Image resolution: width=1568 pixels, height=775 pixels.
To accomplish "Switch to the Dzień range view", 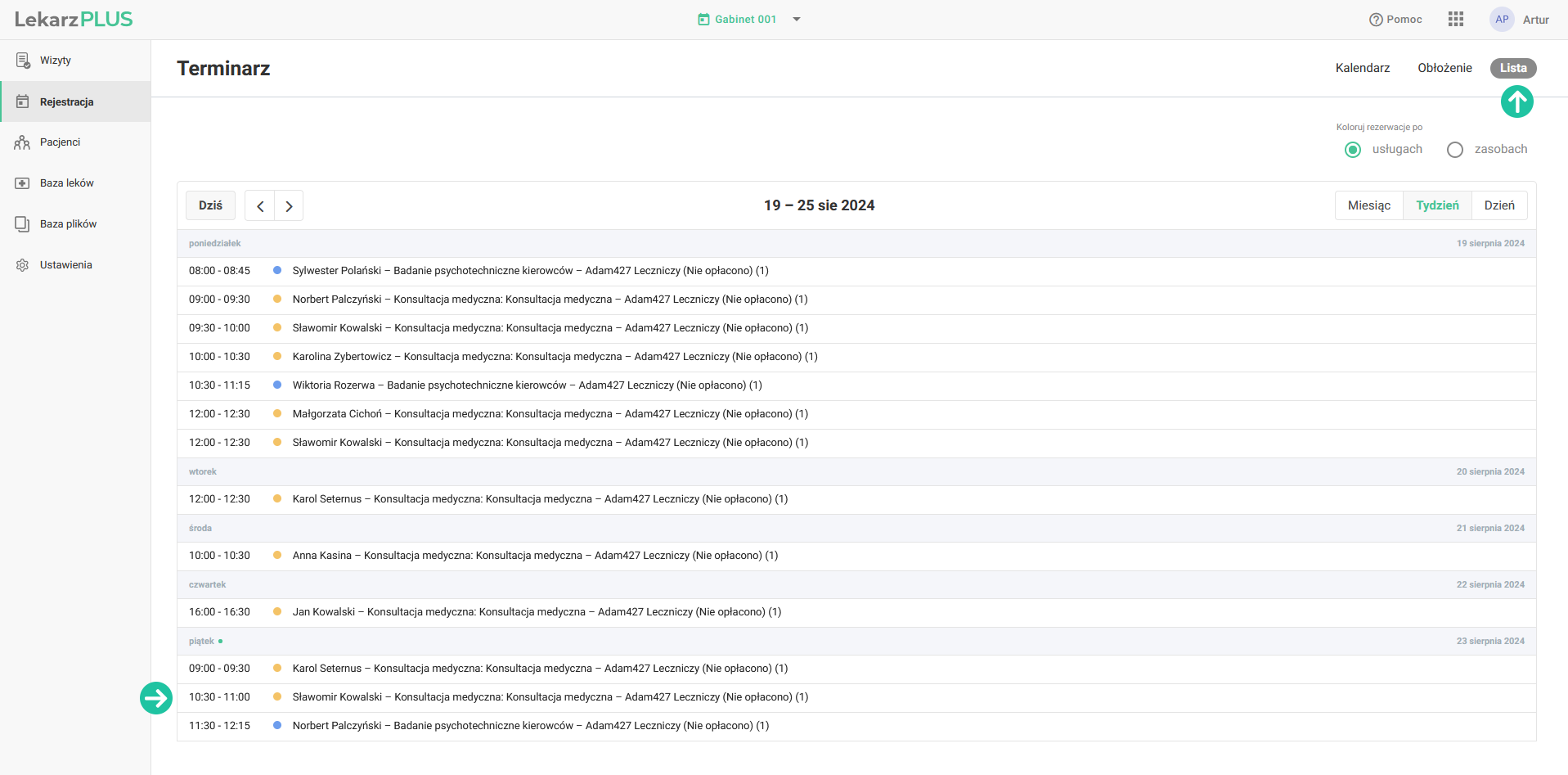I will pos(1498,205).
